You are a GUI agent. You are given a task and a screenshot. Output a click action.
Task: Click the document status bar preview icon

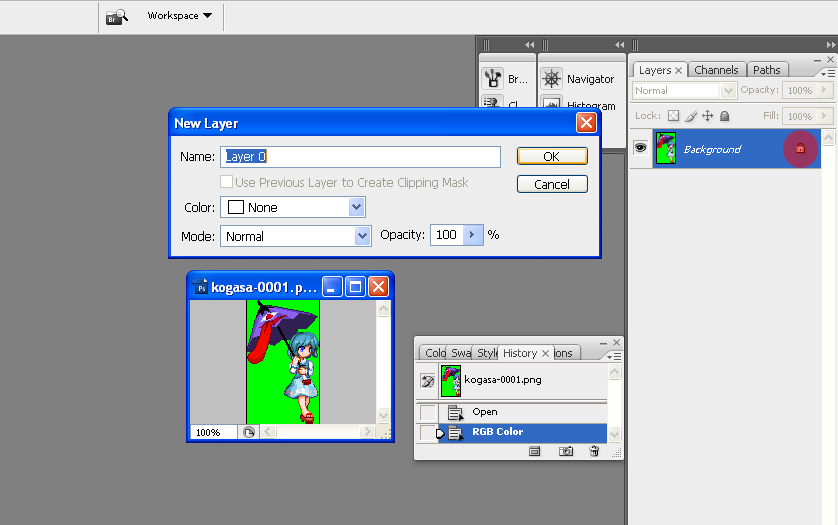pyautogui.click(x=249, y=432)
